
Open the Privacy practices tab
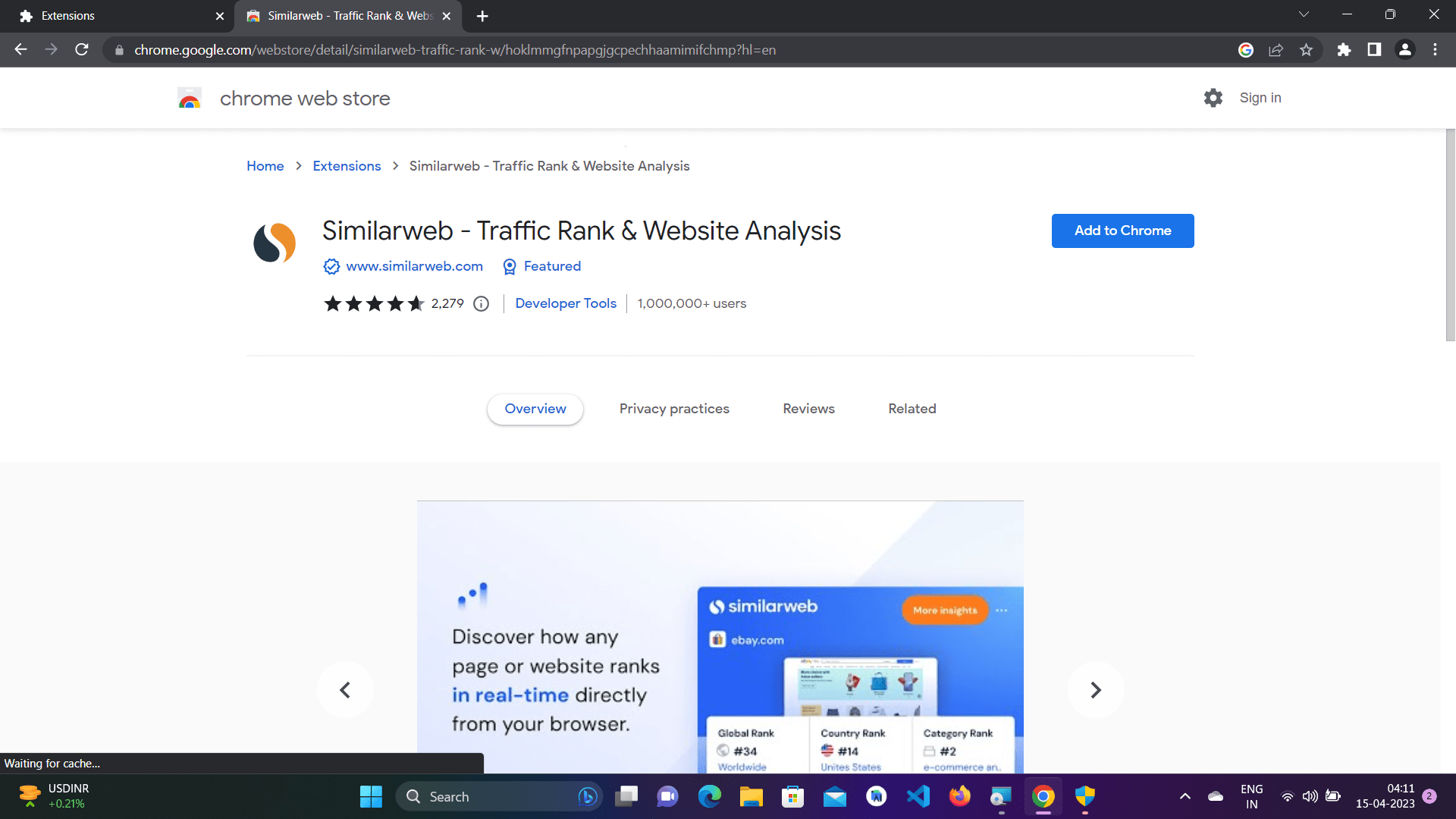pyautogui.click(x=674, y=409)
